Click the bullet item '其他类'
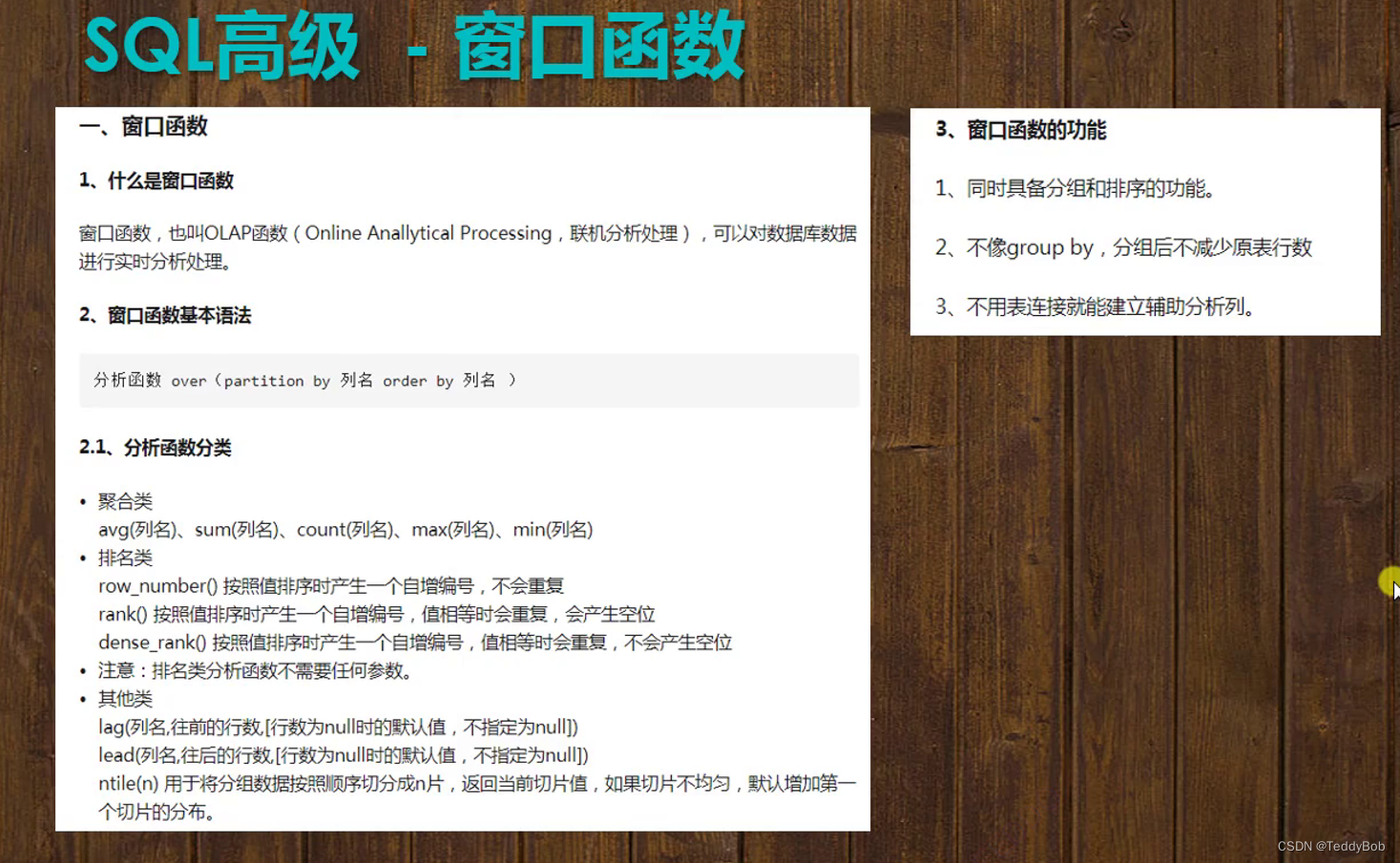Screen dimensions: 1400x863 125,699
